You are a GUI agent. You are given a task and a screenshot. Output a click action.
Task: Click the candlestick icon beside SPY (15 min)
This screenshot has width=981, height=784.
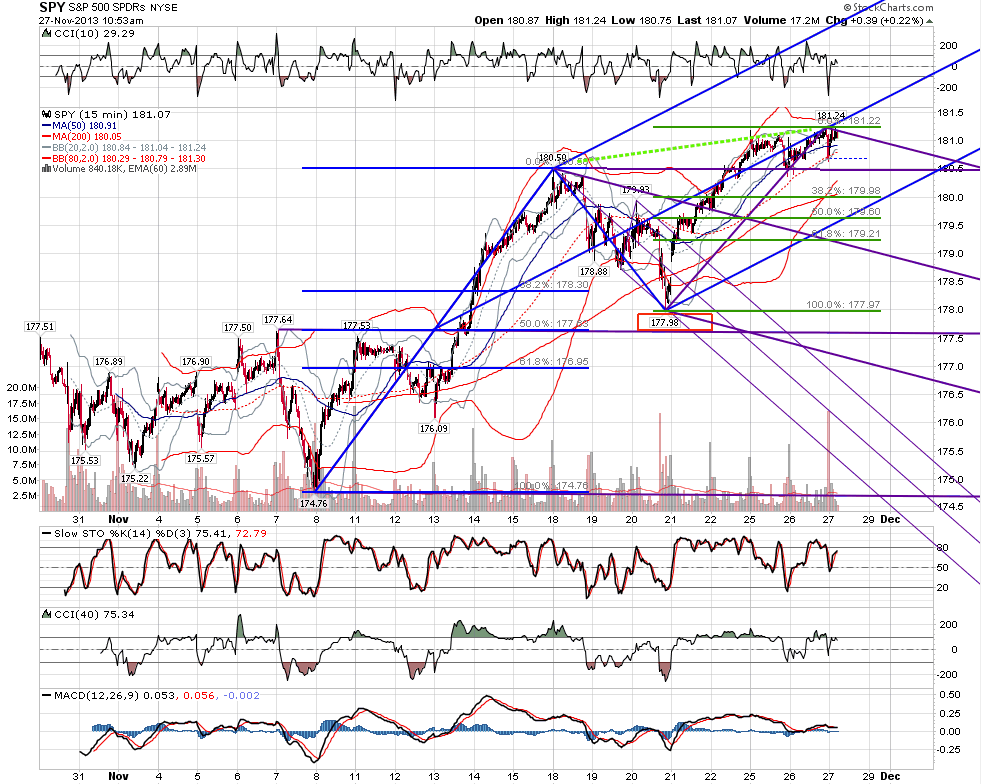46,115
